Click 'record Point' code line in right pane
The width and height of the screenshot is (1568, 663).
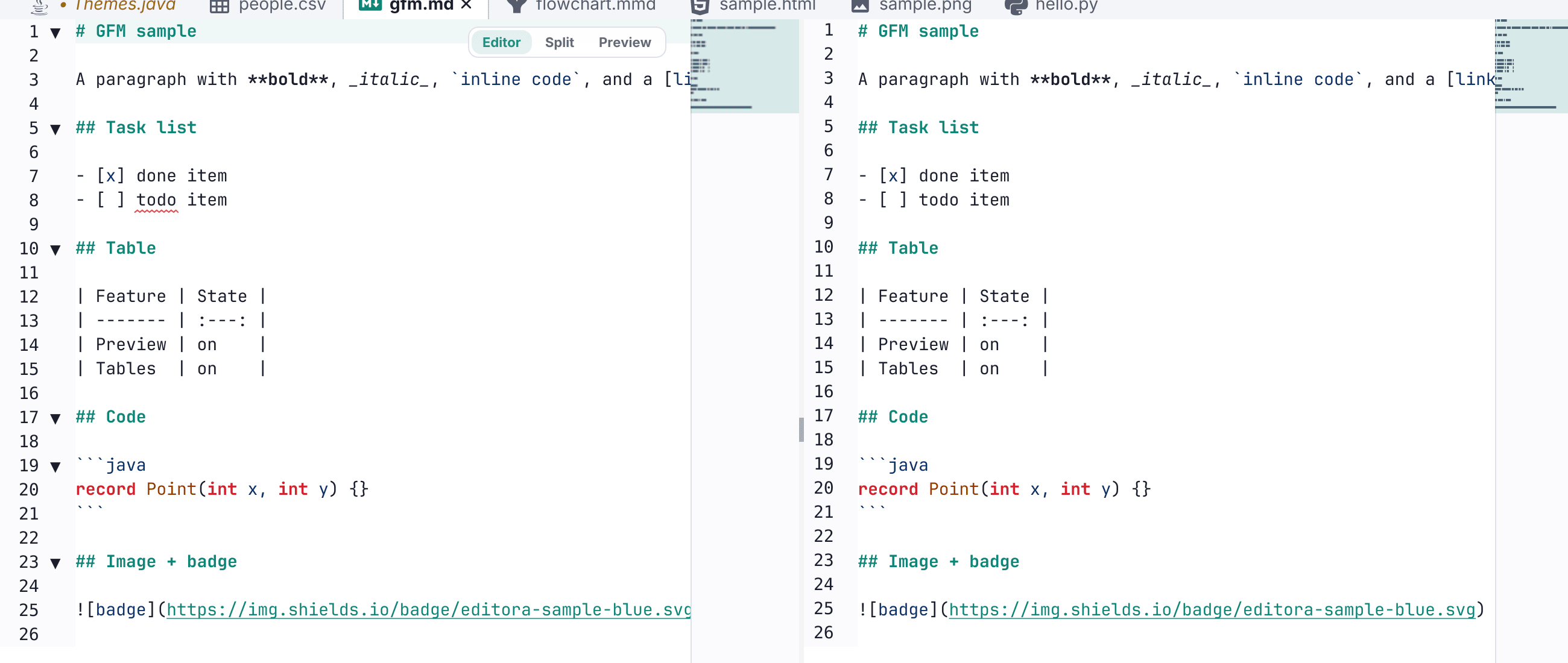[1004, 489]
